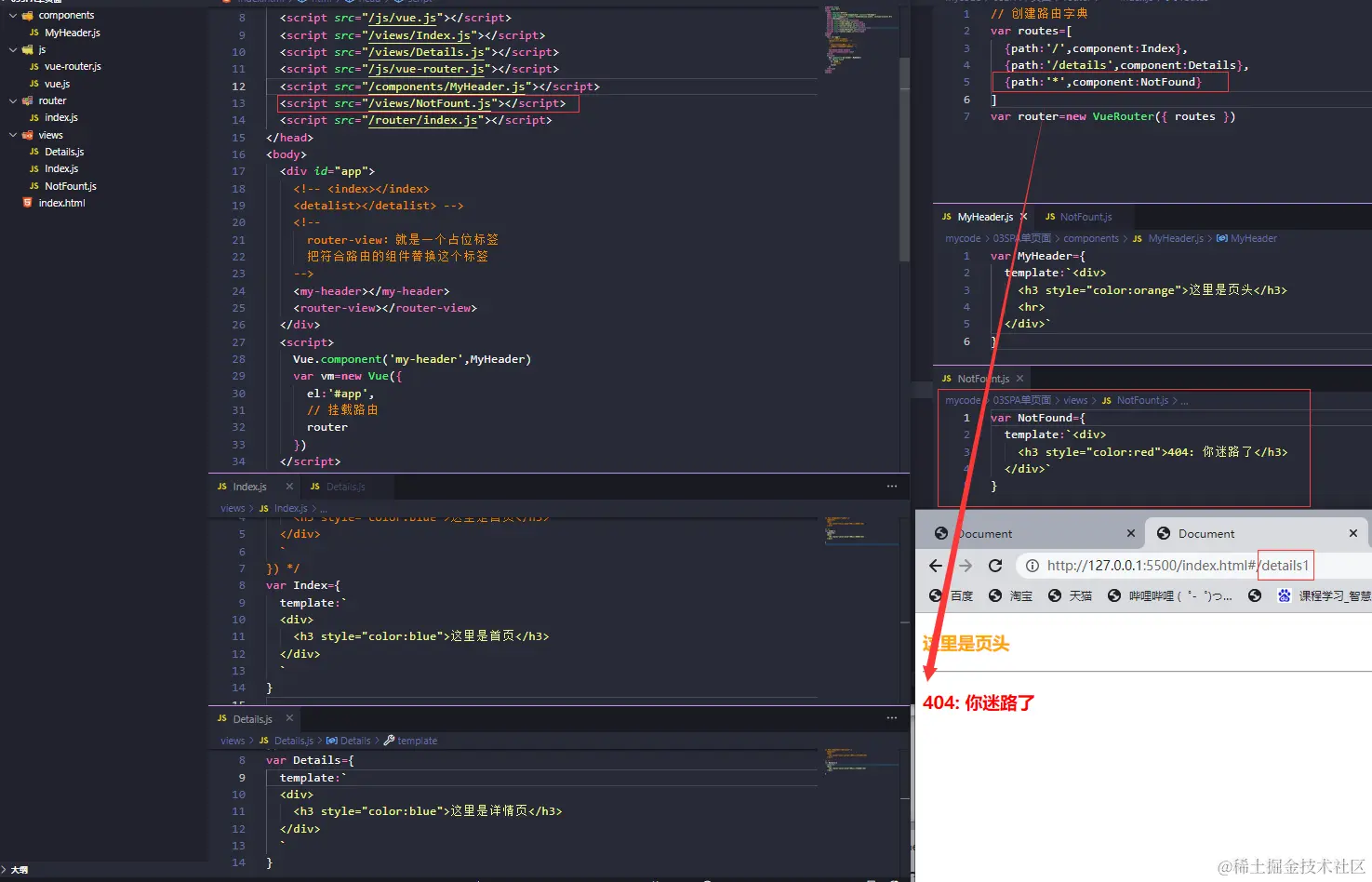Open vue.js in the explorer tree
This screenshot has width=1372, height=882.
57,84
